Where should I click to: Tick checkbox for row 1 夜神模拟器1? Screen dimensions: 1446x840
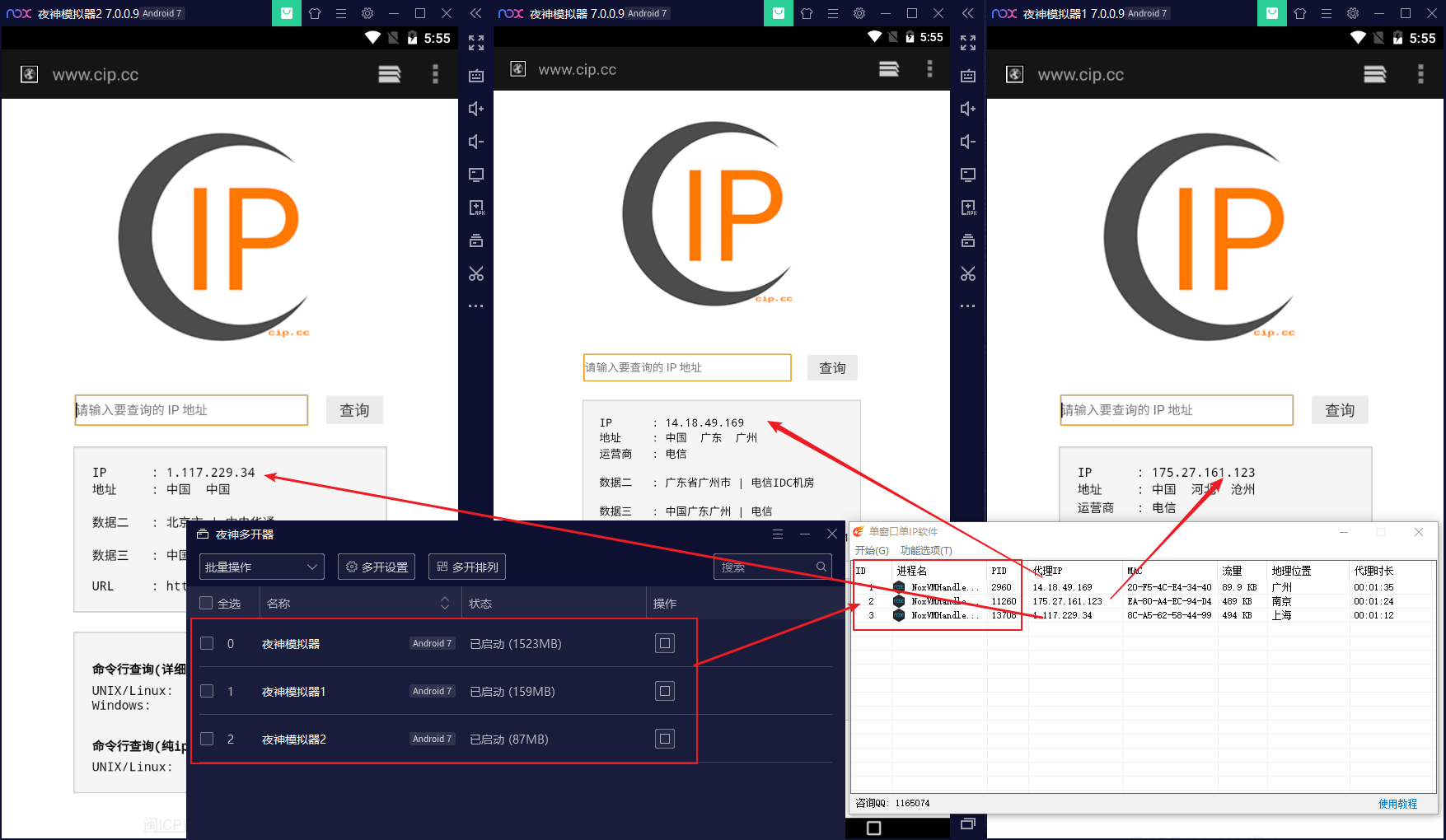pos(207,691)
